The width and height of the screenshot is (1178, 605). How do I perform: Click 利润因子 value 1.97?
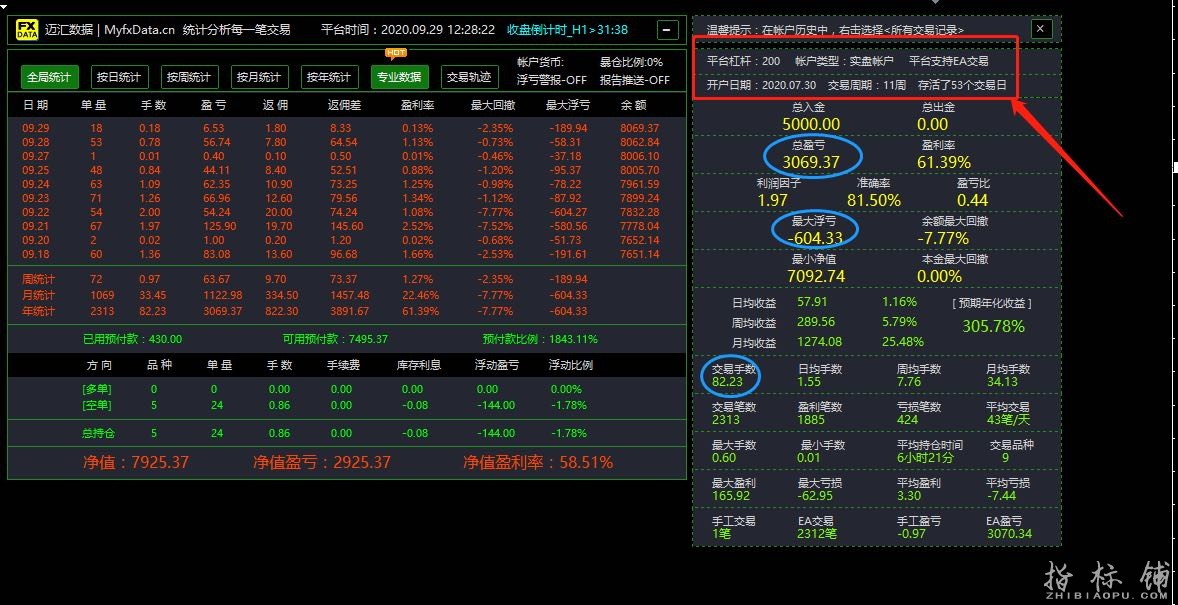point(772,201)
